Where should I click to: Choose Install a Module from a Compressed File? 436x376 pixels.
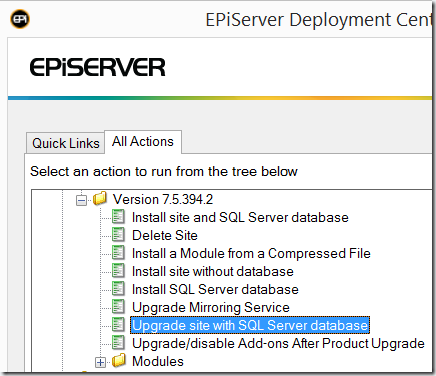251,253
